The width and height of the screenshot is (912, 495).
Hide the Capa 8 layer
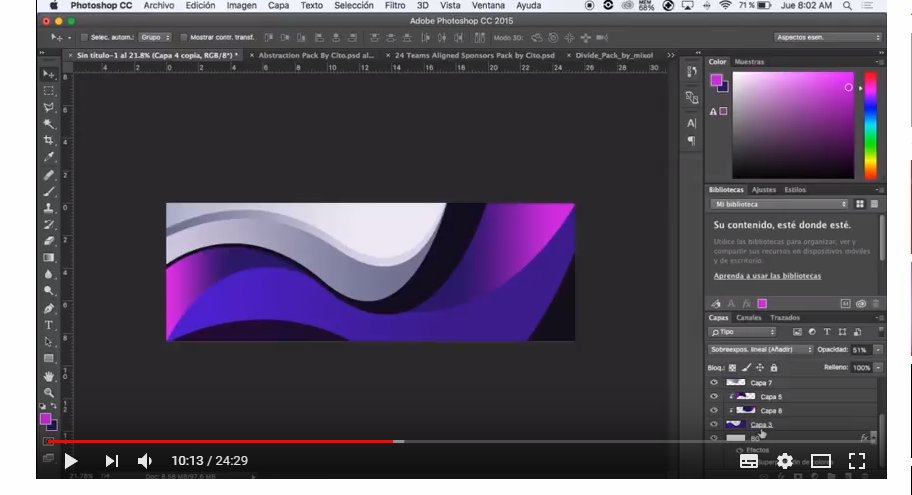[x=714, y=410]
